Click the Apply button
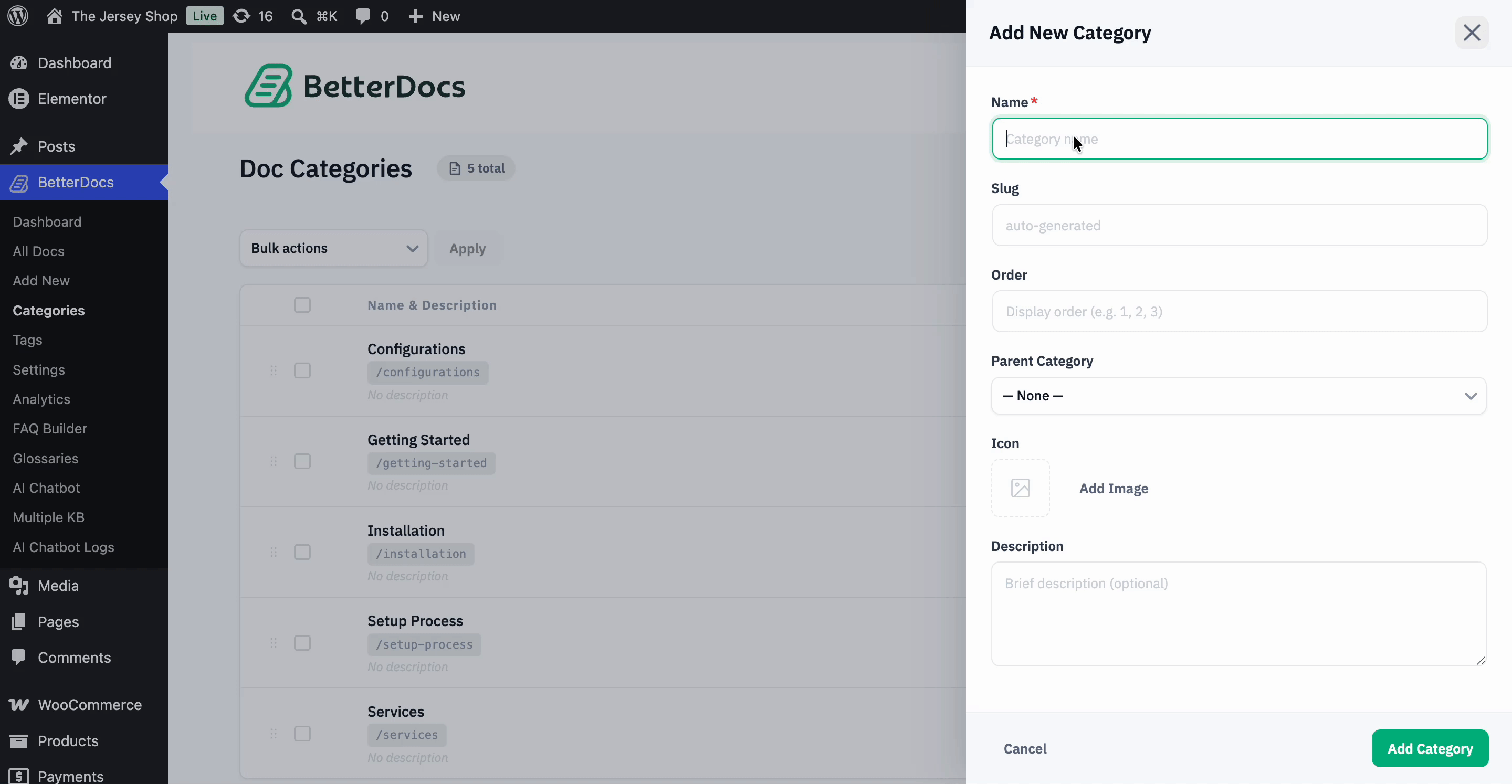This screenshot has height=784, width=1512. [x=468, y=249]
